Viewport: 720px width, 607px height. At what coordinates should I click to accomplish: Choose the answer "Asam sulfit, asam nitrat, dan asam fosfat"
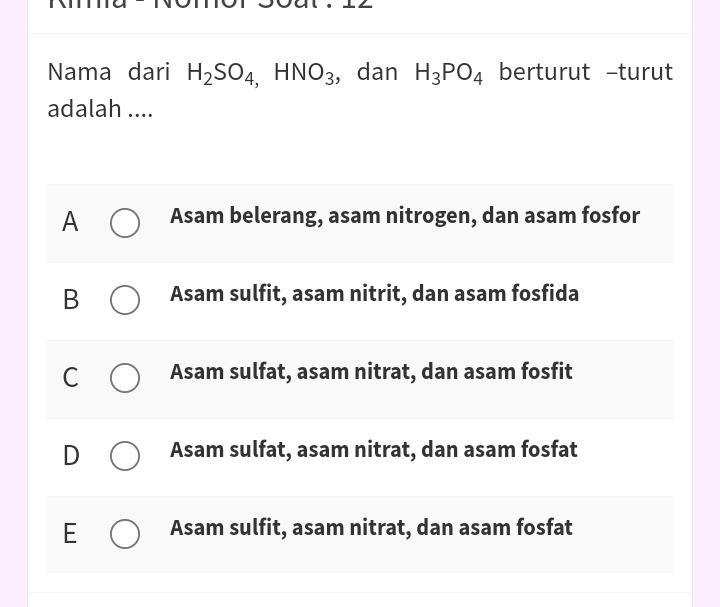tap(371, 528)
